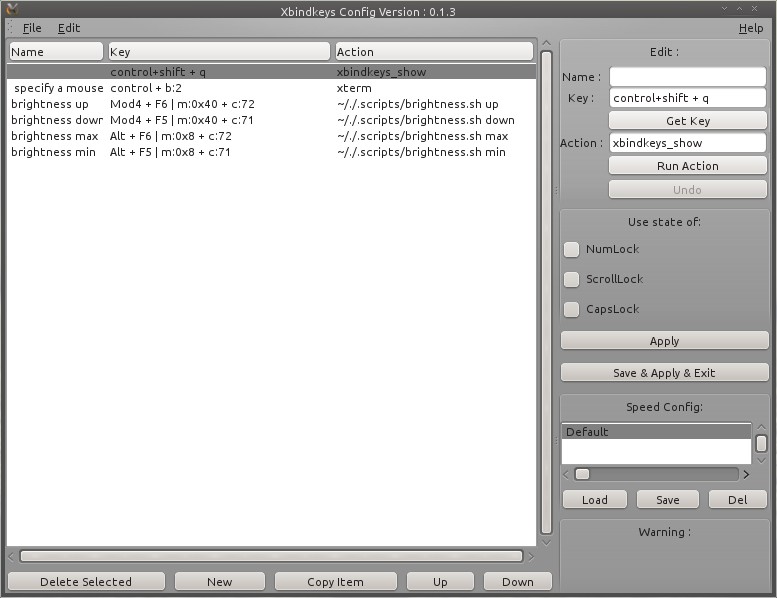The image size is (777, 598).
Task: Click scroll-down arrow of keybinding list
Action: pyautogui.click(x=547, y=543)
